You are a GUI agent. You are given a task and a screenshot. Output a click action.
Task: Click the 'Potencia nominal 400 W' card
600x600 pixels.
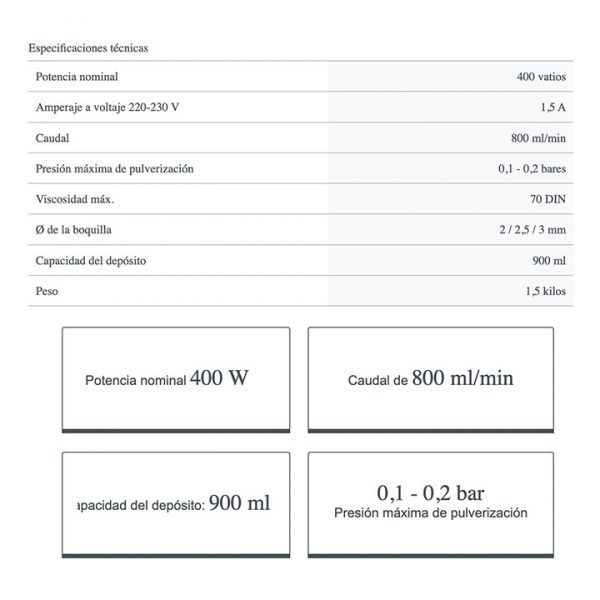176,380
